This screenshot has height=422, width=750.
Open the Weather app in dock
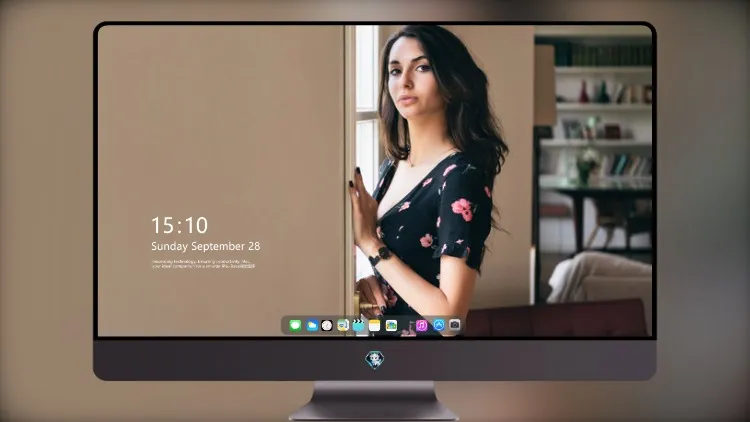pyautogui.click(x=312, y=325)
